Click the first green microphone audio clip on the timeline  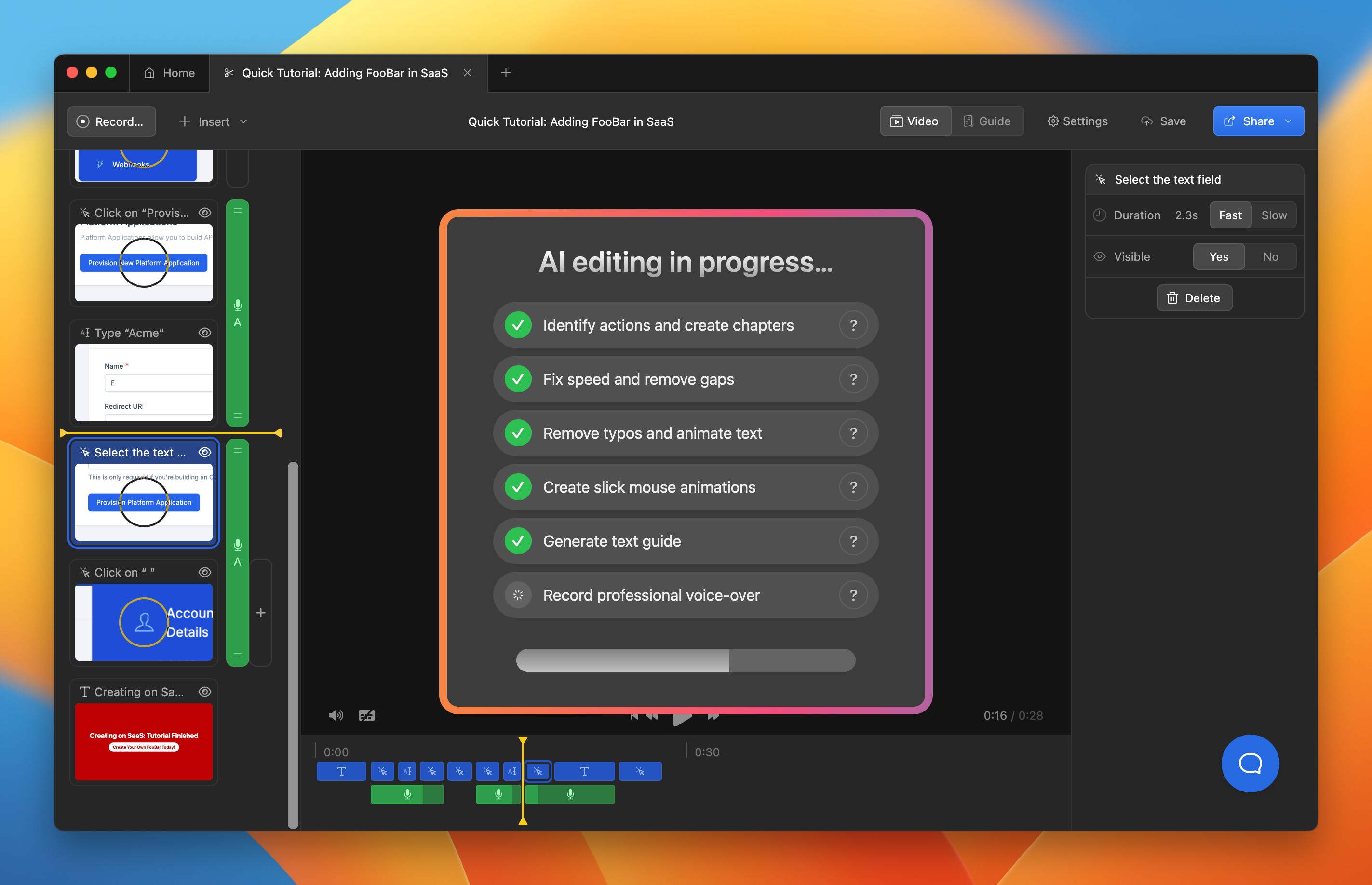coord(406,794)
